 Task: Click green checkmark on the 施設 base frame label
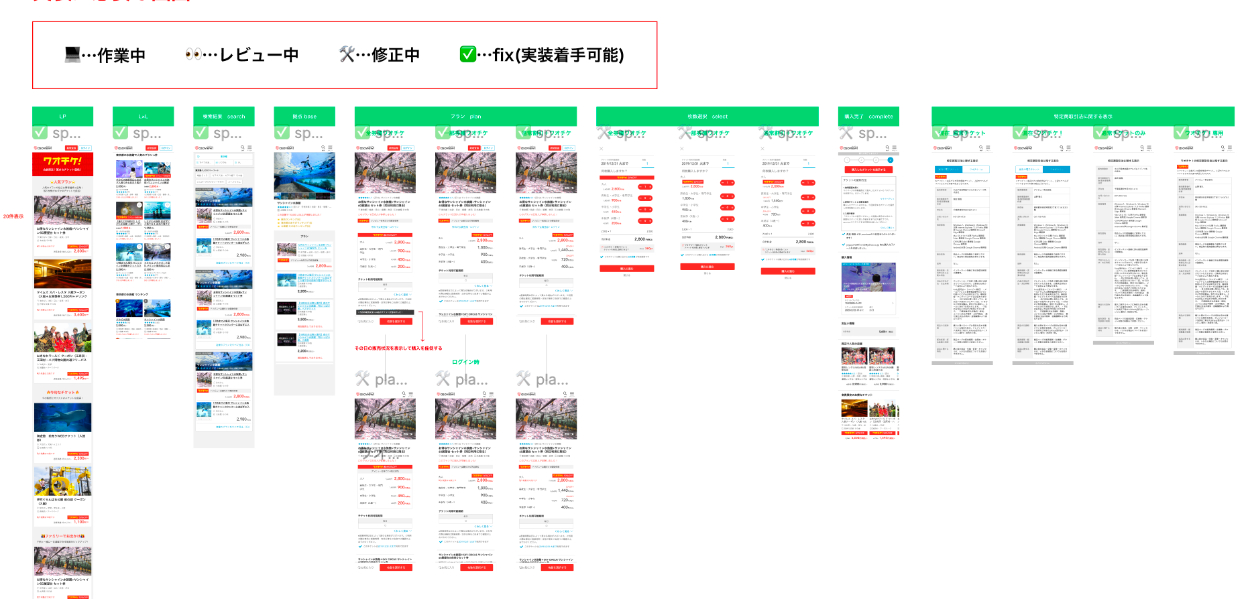click(284, 133)
